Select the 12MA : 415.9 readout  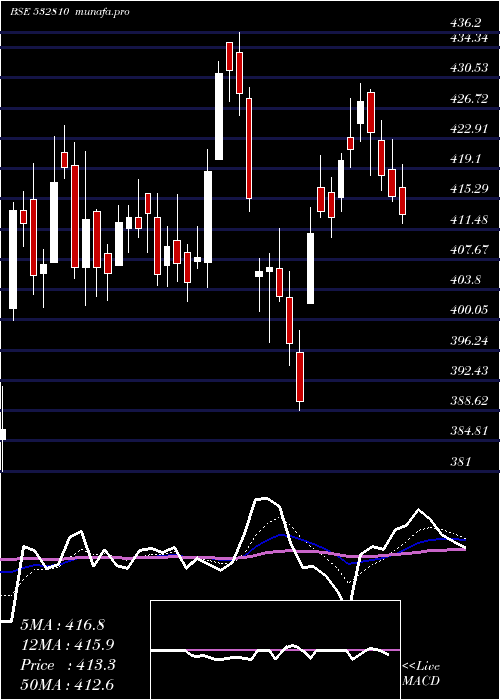pos(67,645)
